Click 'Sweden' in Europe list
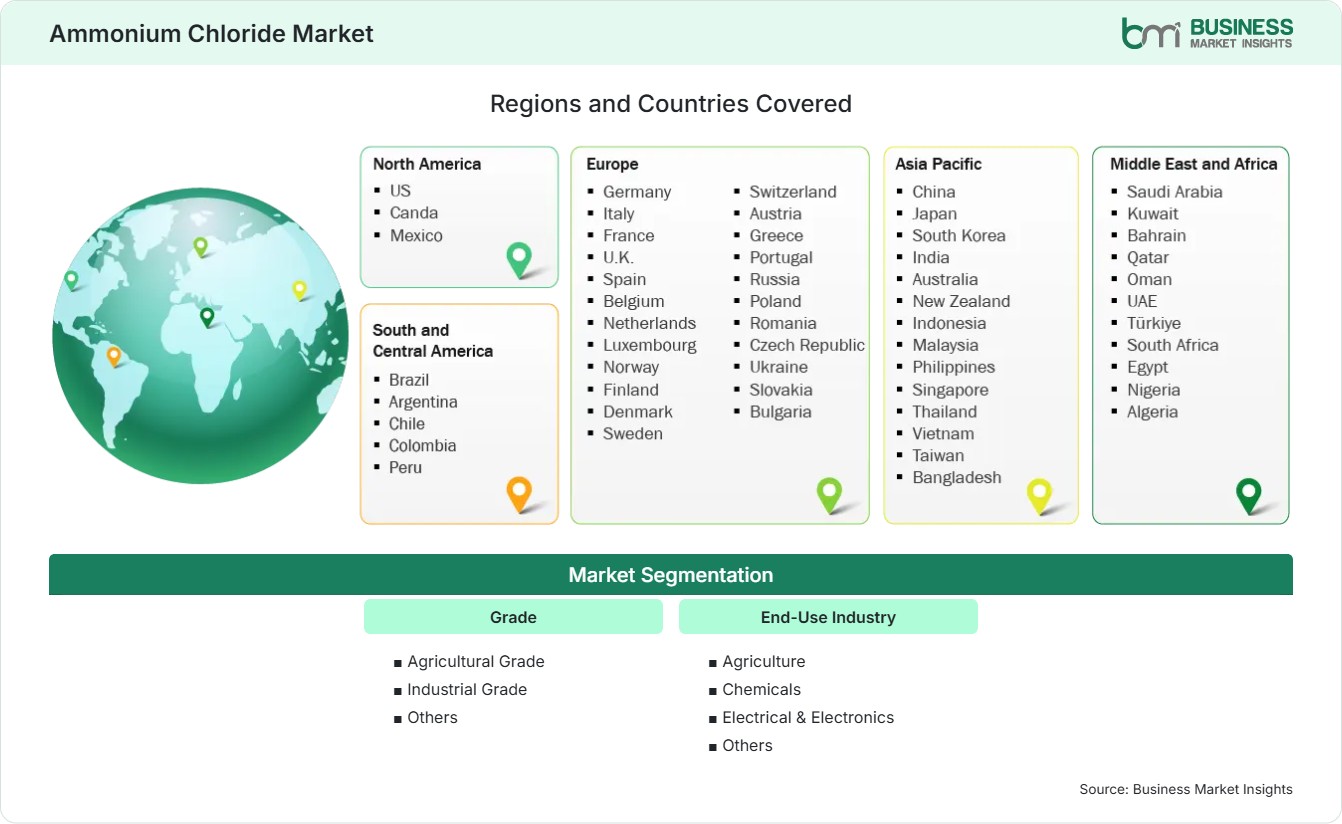 [633, 433]
